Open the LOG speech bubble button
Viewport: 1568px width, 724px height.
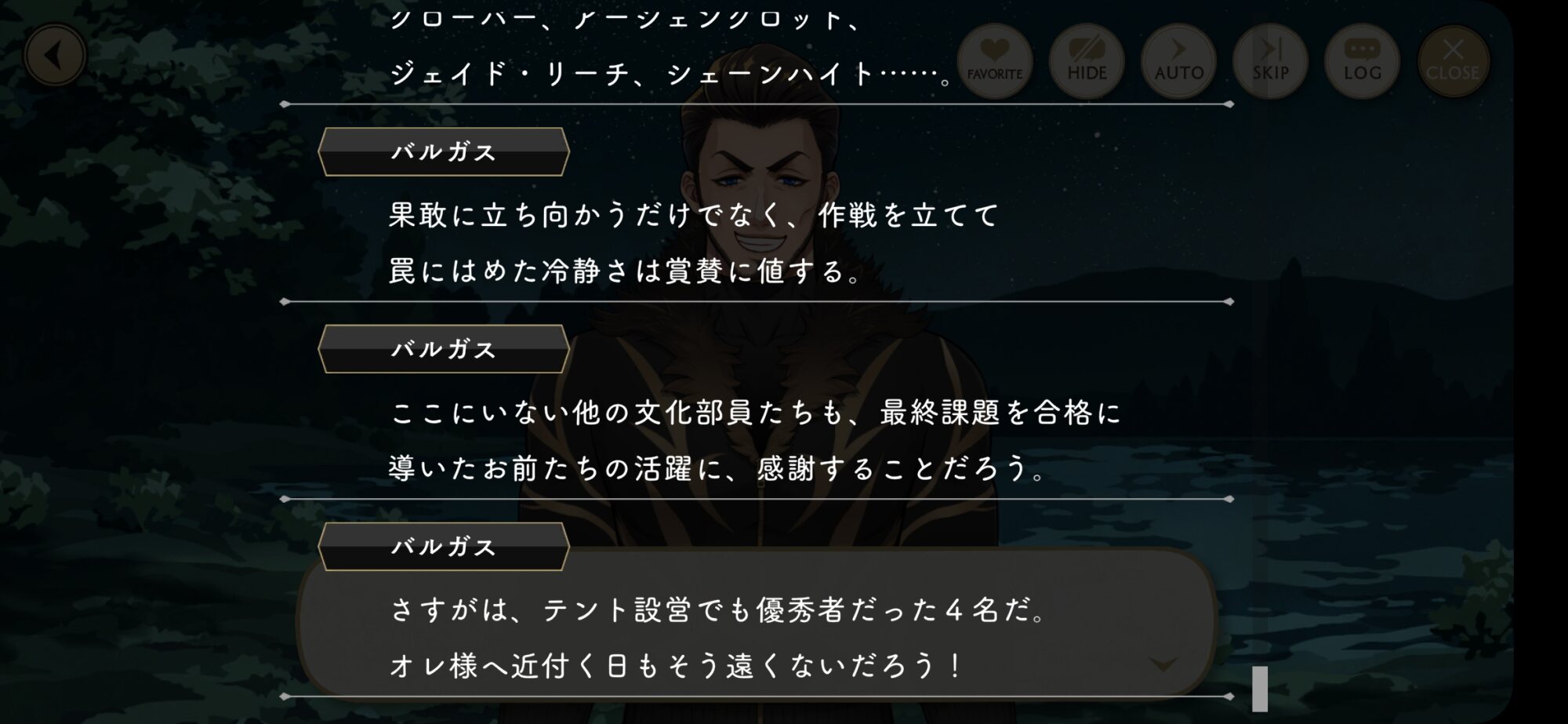click(x=1362, y=61)
